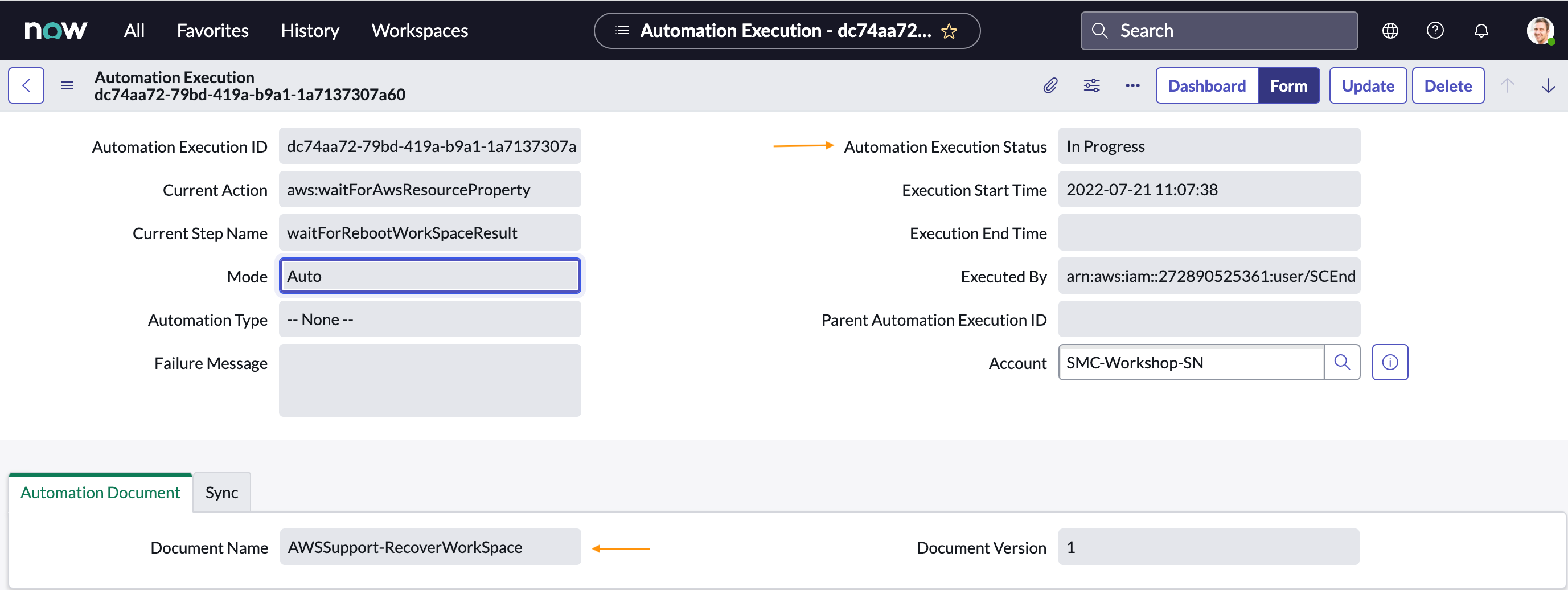Screen dimensions: 1568x590
Task: Star the Automation Execution record as favorite
Action: click(x=949, y=31)
